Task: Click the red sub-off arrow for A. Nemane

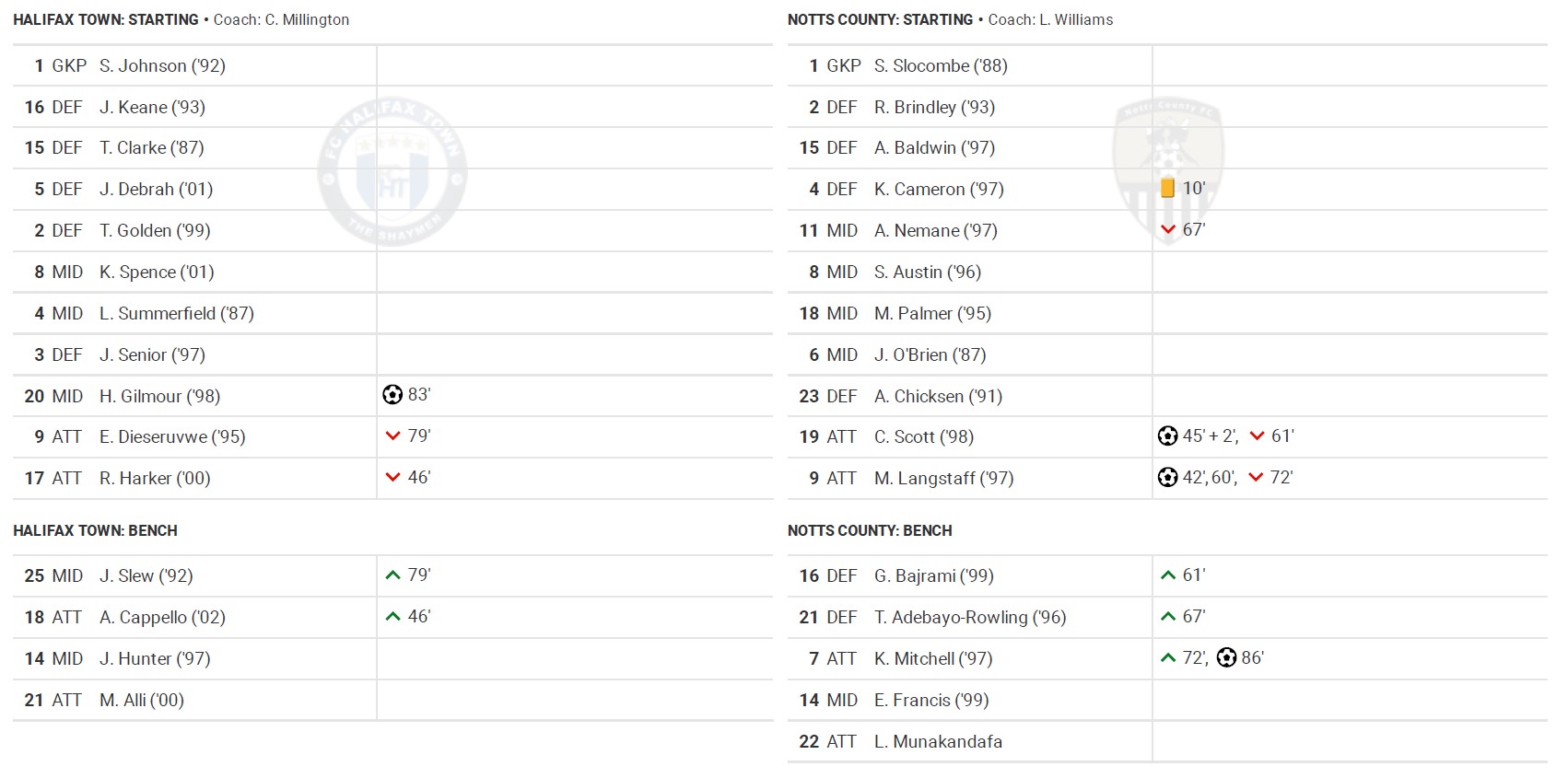Action: 1168,229
